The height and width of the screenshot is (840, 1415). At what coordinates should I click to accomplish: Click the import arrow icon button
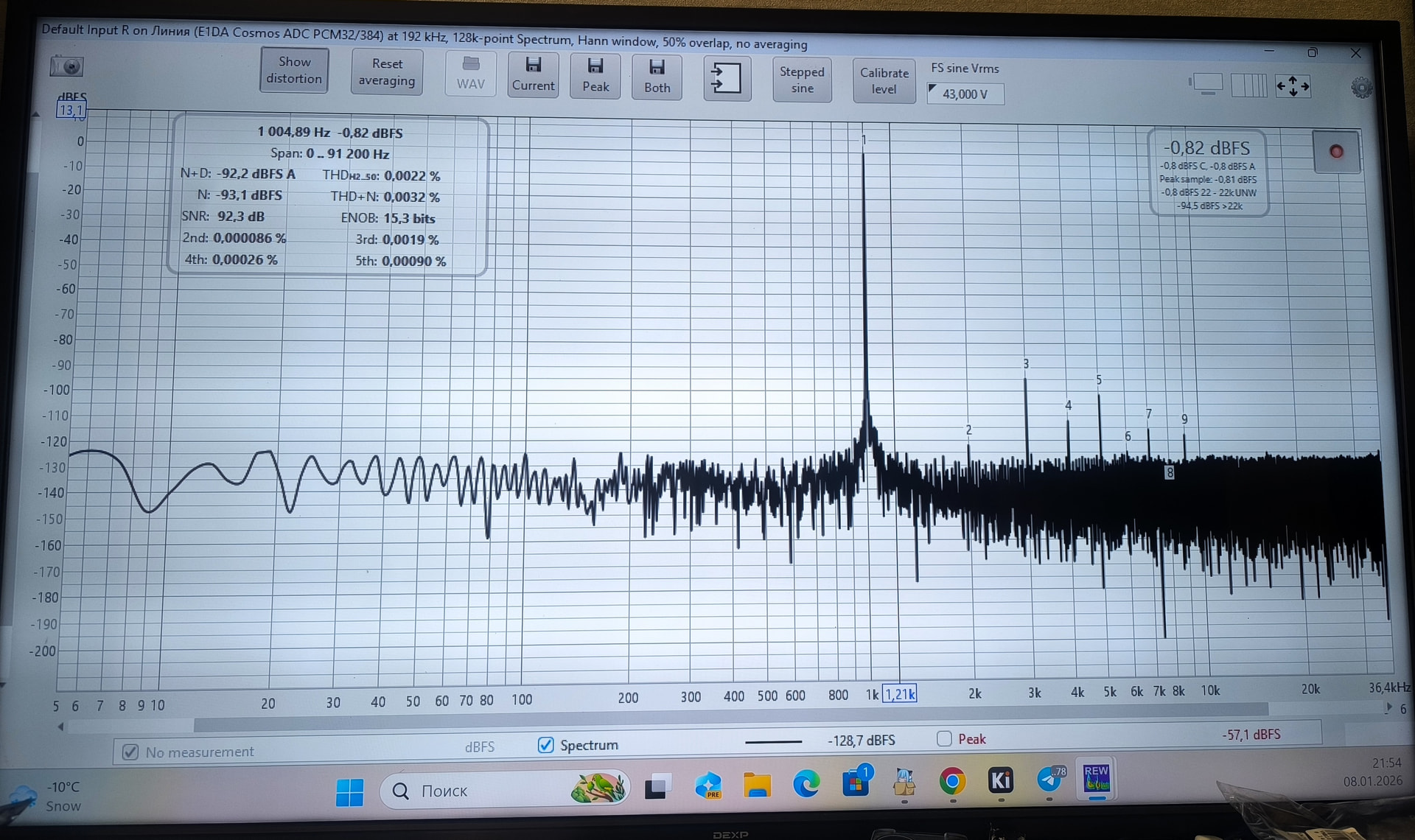click(726, 78)
